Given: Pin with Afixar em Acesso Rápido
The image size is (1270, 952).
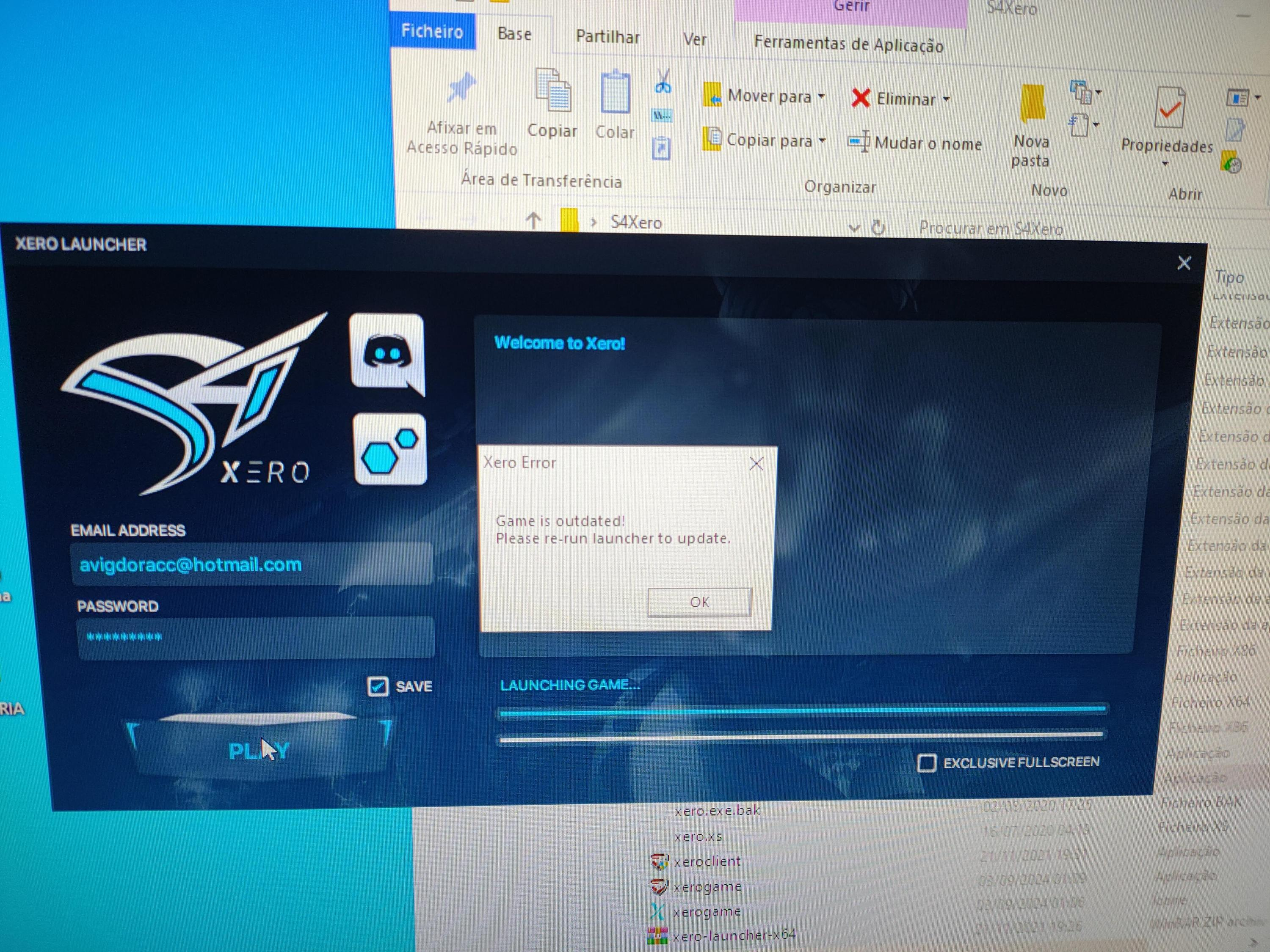Looking at the screenshot, I should click(461, 91).
